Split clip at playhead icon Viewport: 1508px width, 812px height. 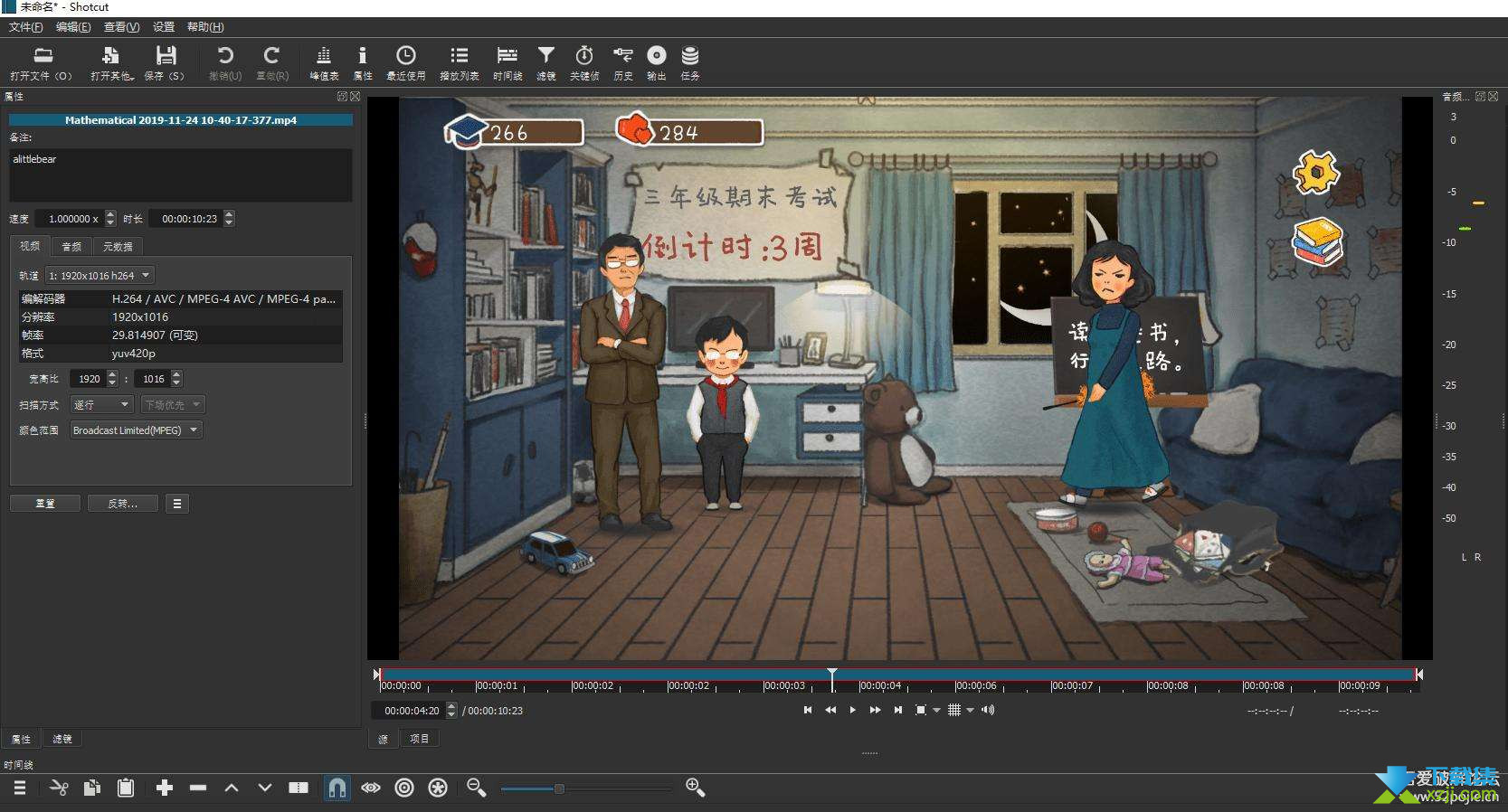(299, 788)
